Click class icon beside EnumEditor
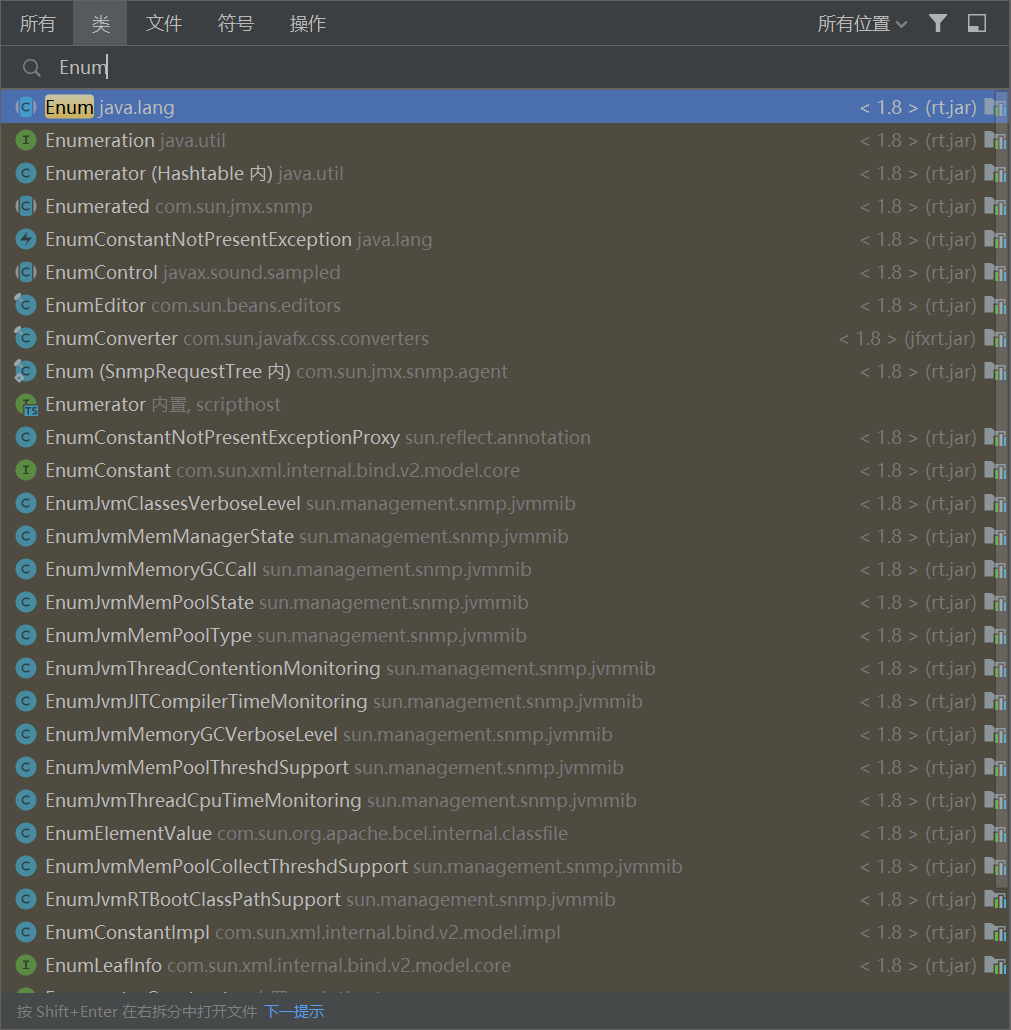This screenshot has height=1030, width=1011. click(x=26, y=305)
